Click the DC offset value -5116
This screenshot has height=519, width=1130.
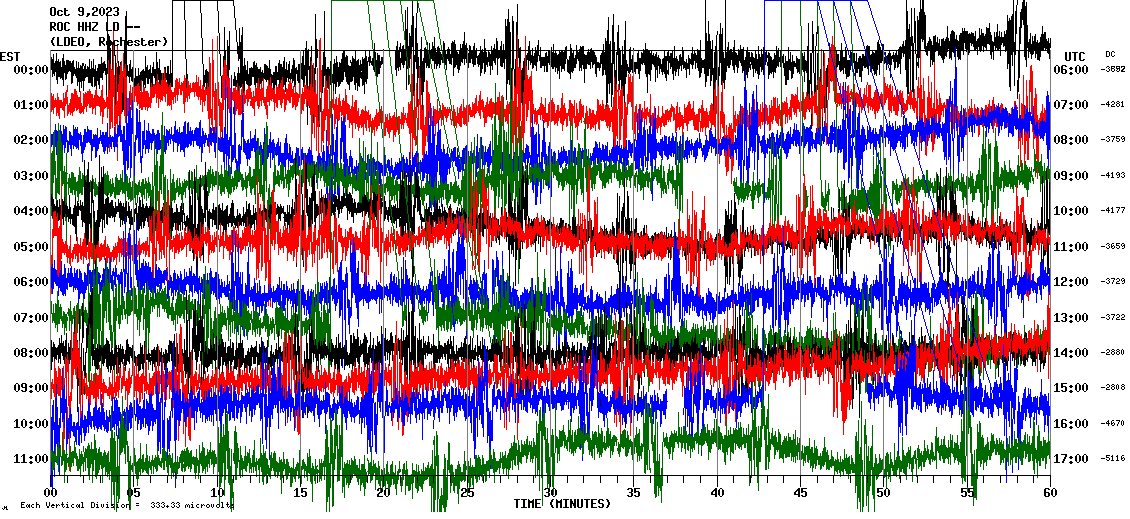[x=1113, y=459]
